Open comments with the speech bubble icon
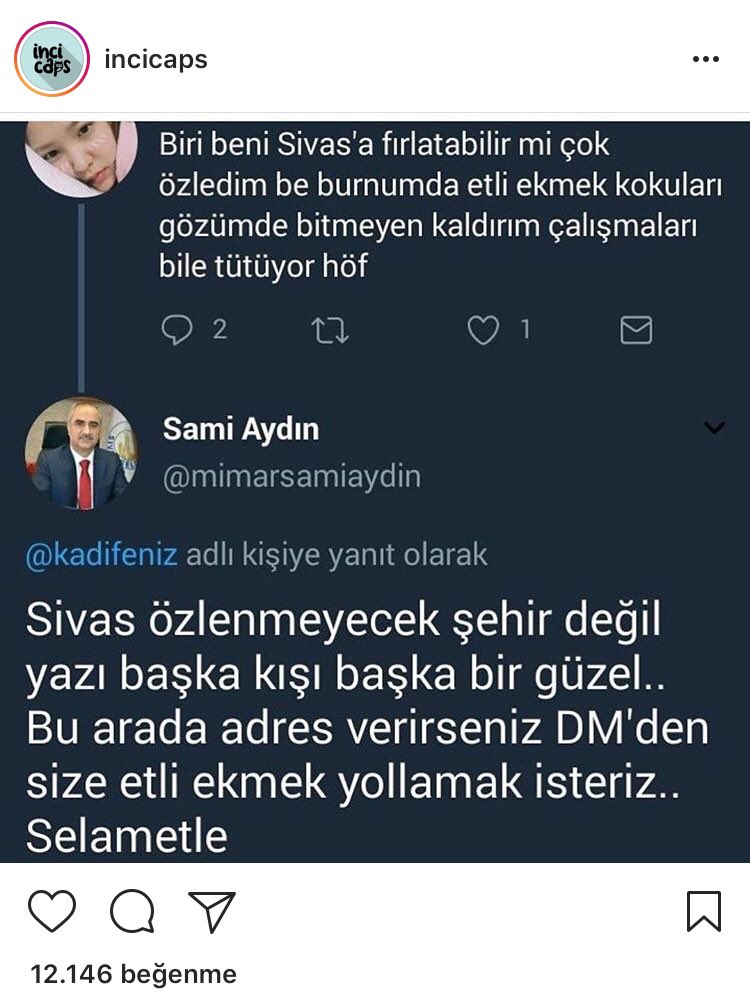 click(x=132, y=911)
